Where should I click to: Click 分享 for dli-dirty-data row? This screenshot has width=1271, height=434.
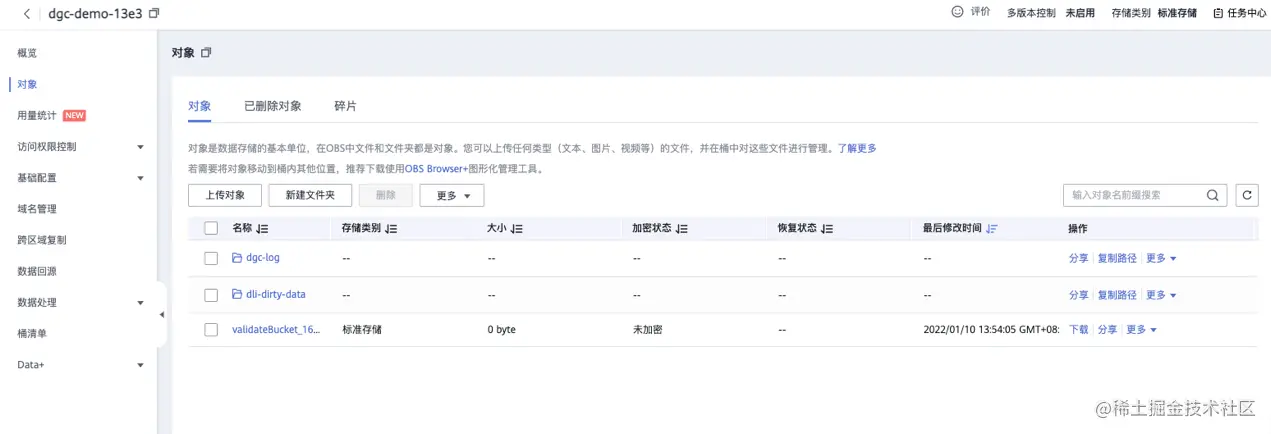1078,295
